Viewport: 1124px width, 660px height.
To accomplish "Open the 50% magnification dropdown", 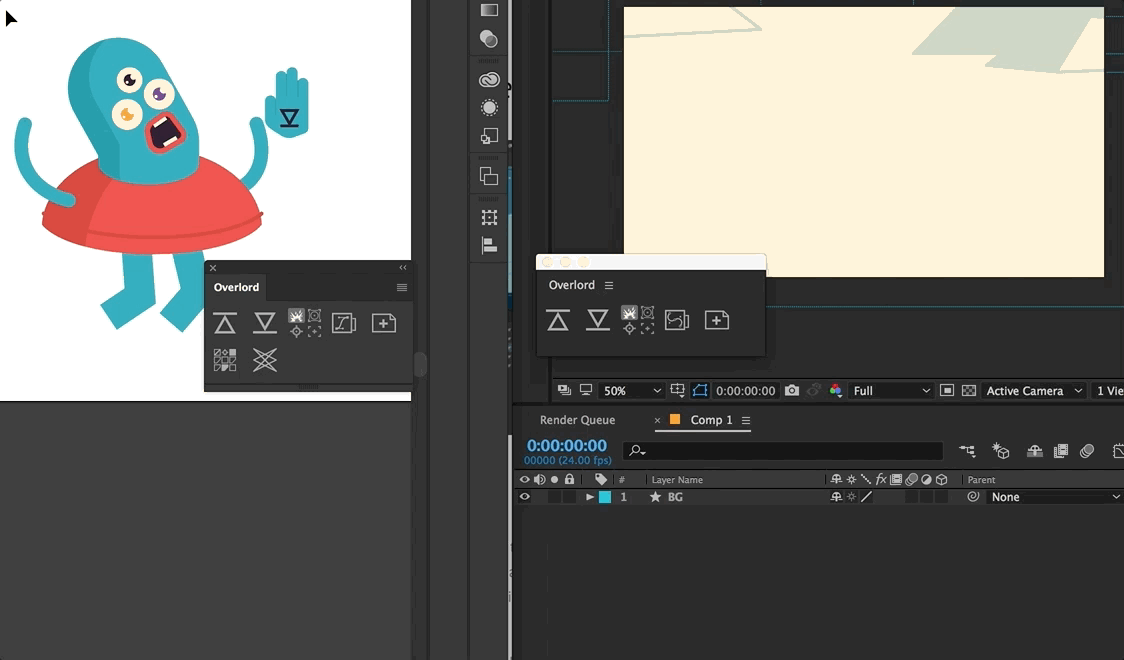I will tap(632, 391).
